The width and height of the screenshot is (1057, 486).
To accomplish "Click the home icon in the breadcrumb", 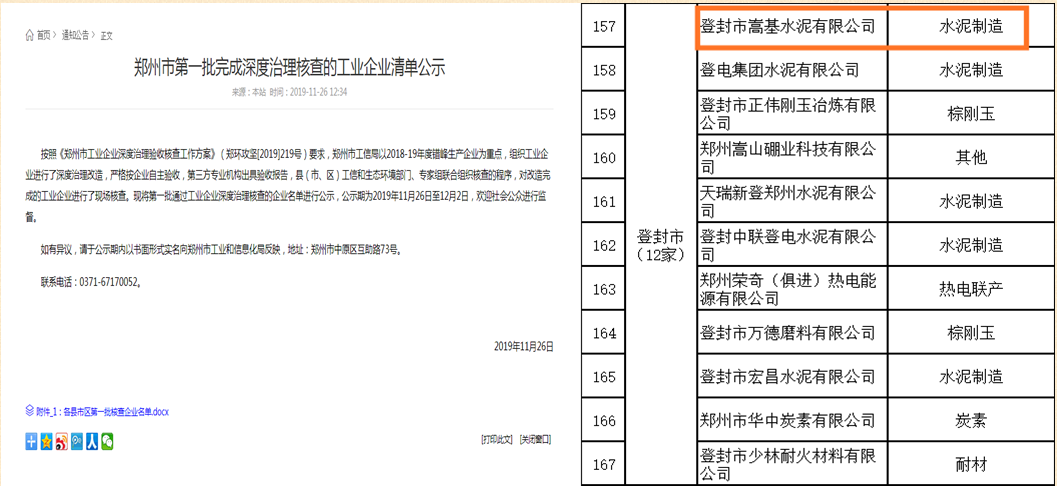I will tap(30, 35).
